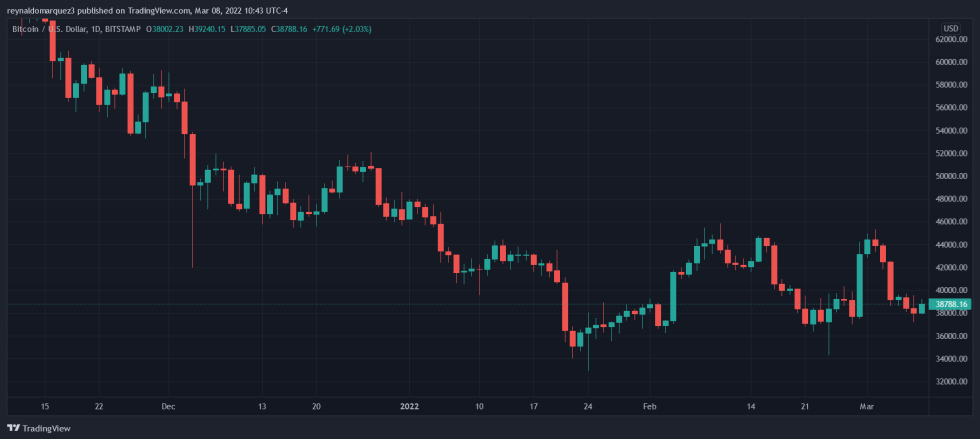Click the Mar label on time axis

point(867,406)
